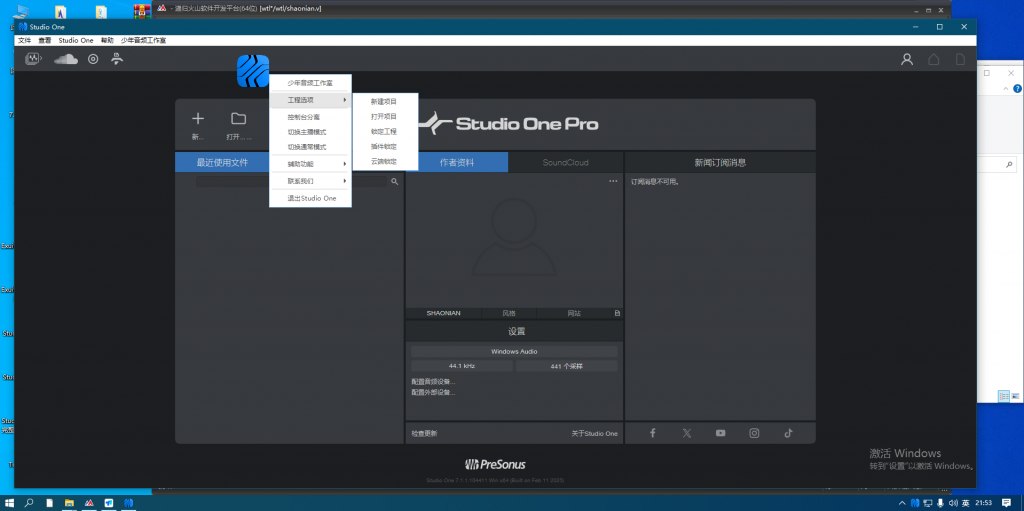Click the taskbar clock showing 21:53
This screenshot has width=1024, height=511.
[x=984, y=503]
